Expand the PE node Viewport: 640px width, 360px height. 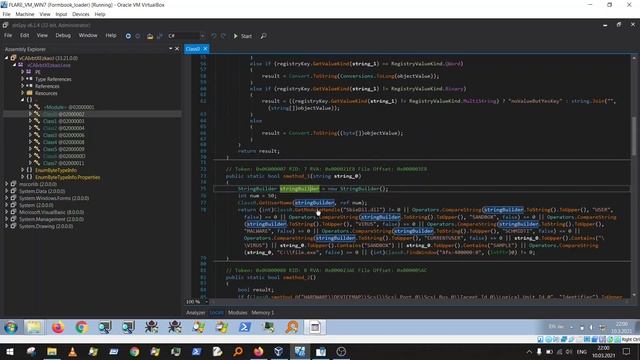point(22,72)
